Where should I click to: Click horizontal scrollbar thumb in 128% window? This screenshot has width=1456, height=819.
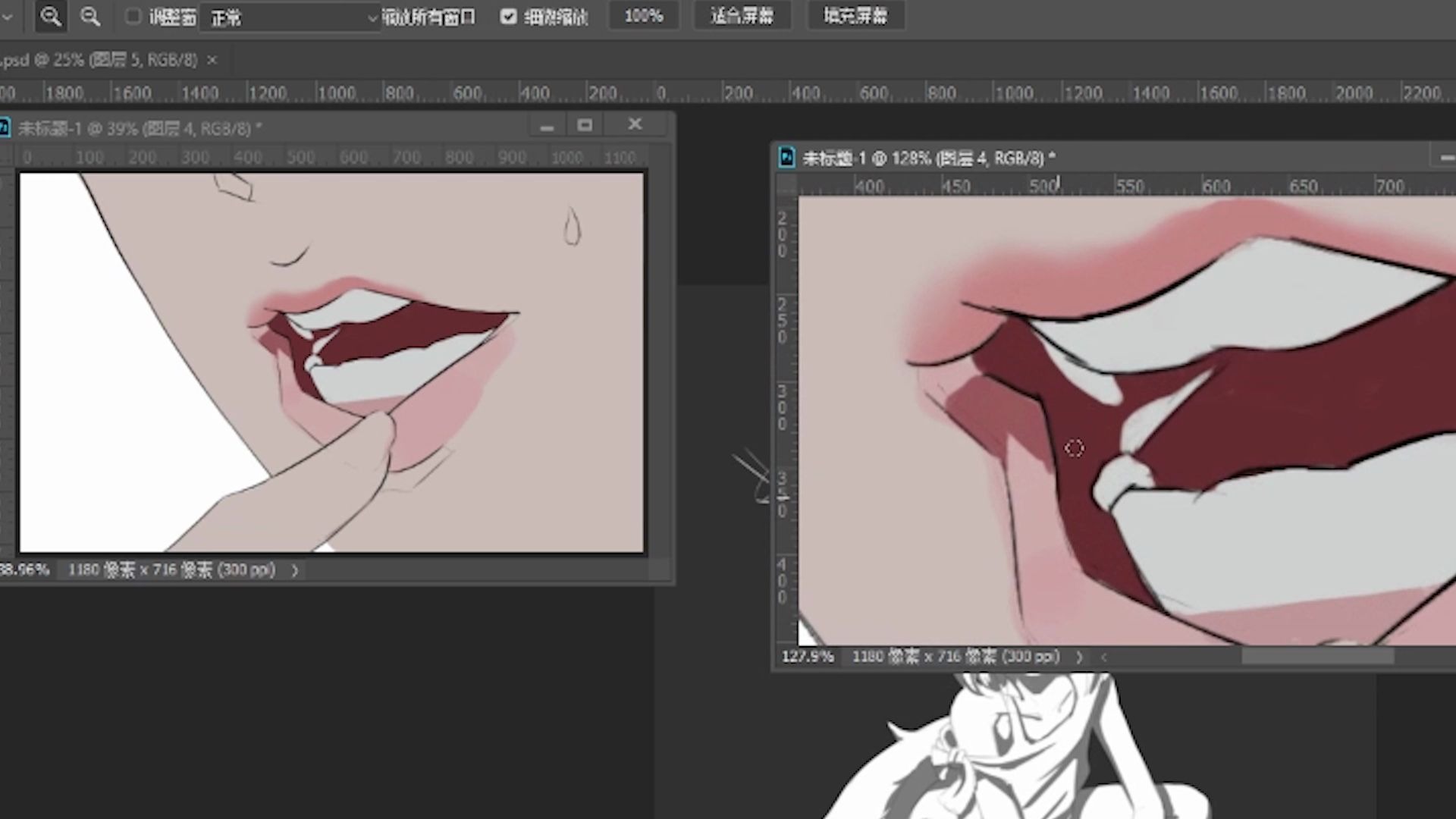[1318, 657]
